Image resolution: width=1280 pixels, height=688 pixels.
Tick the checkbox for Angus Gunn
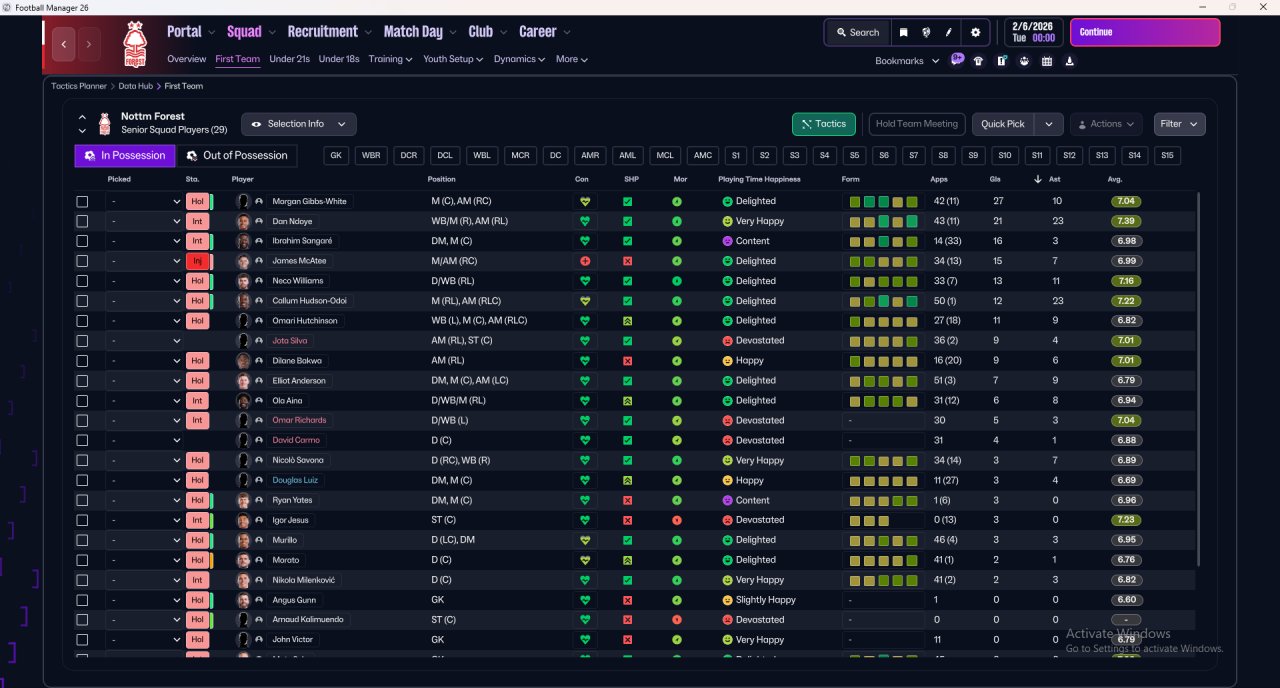[x=82, y=600]
